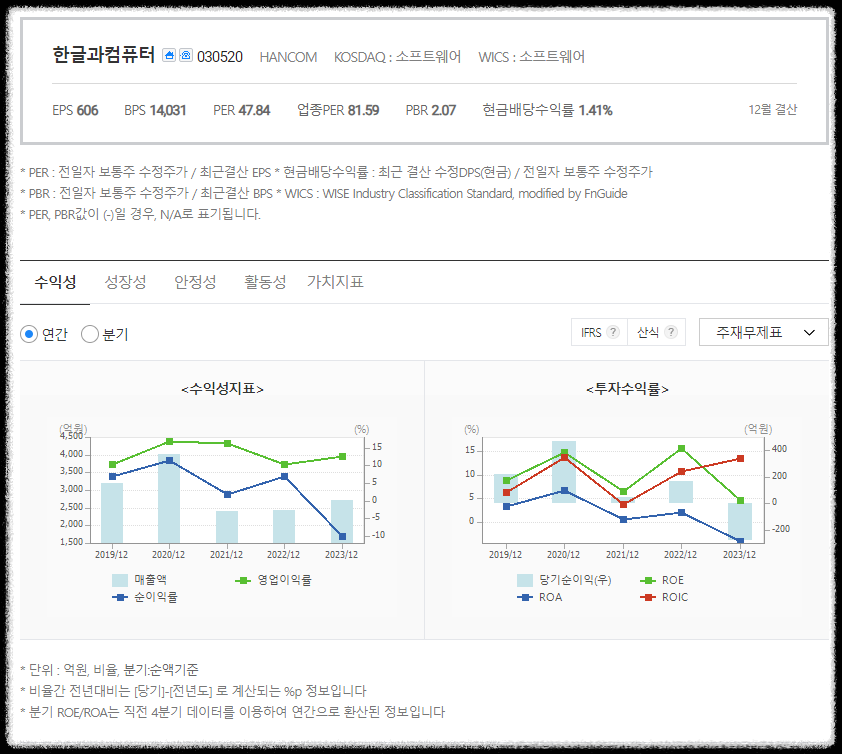
Task: Click the stock code 030520
Action: point(220,56)
